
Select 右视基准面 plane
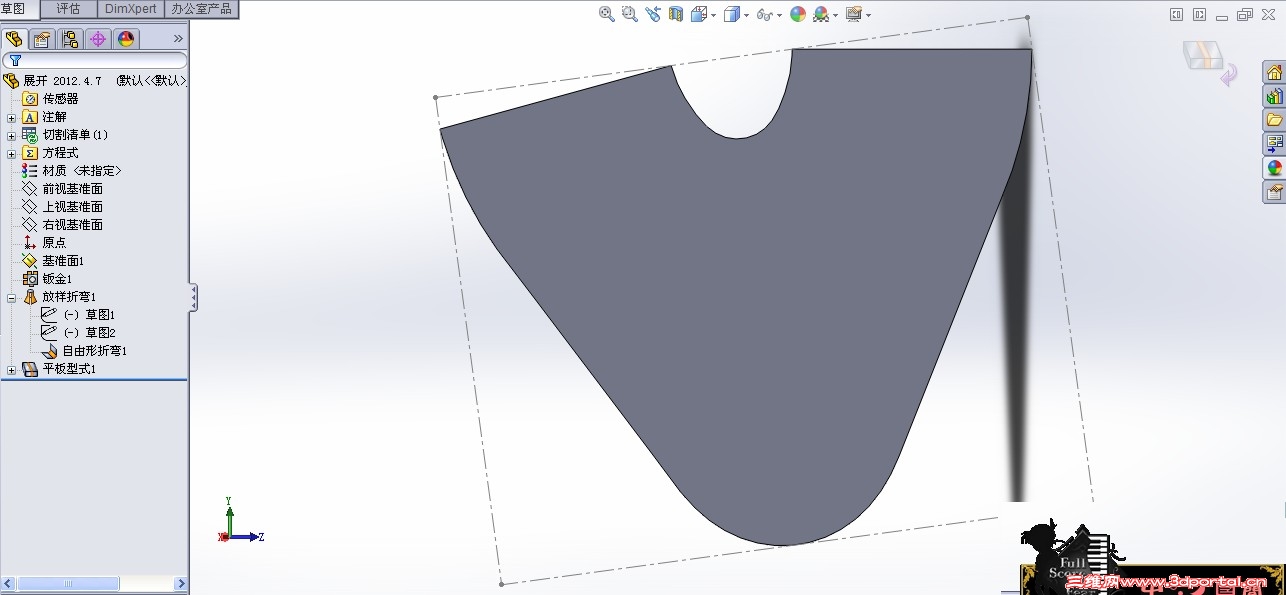coord(72,224)
